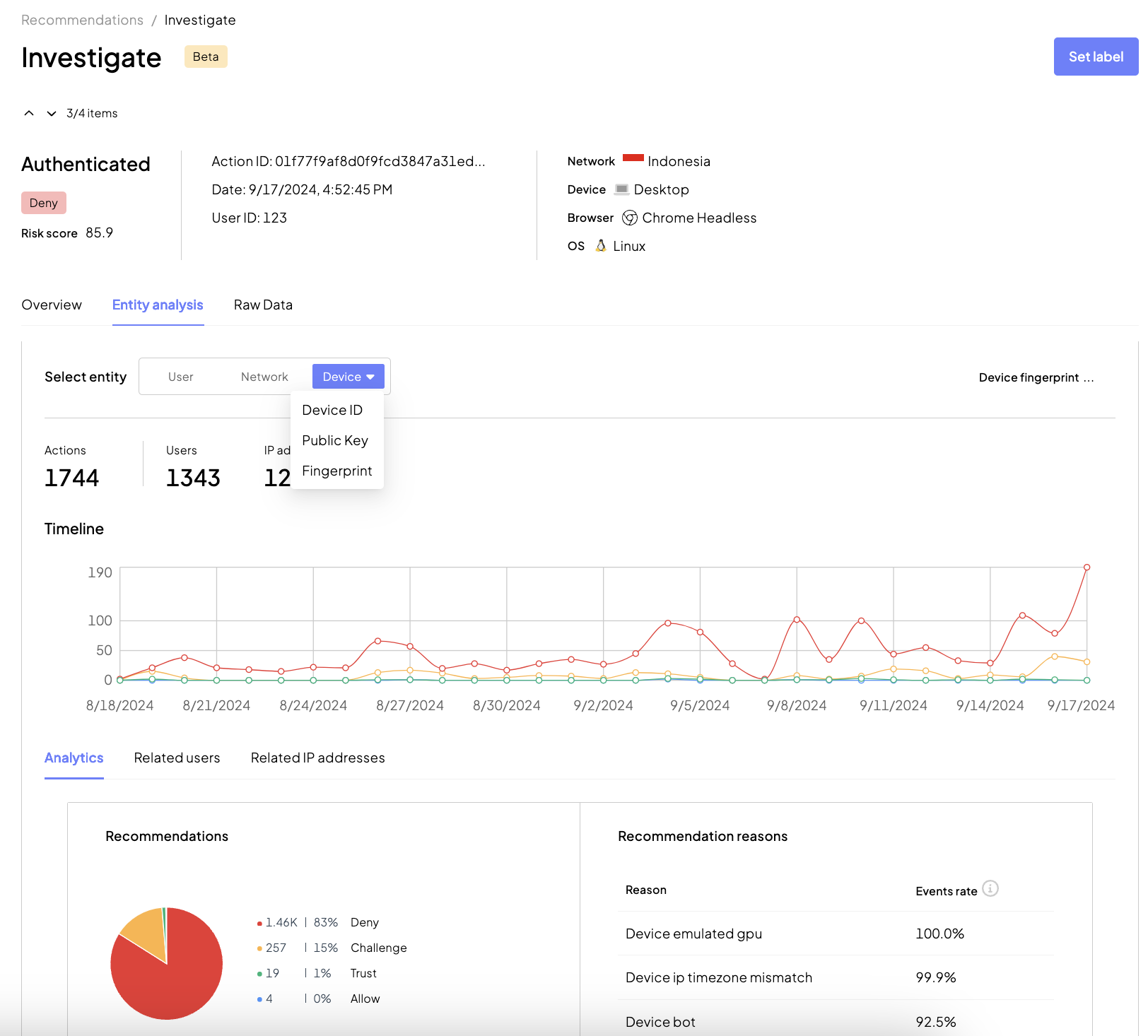Click the Beta badge
This screenshot has height=1036, width=1148.
(206, 57)
